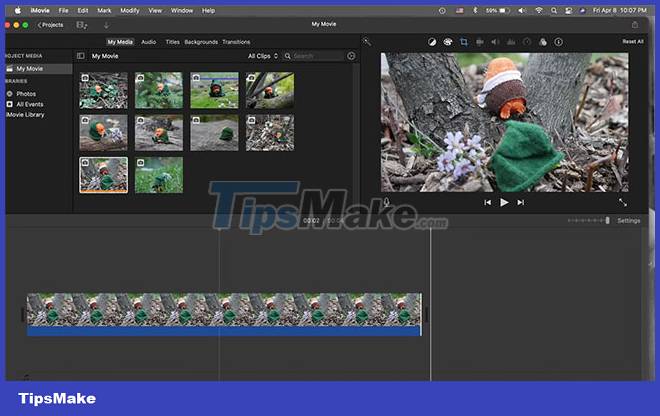Image resolution: width=660 pixels, height=416 pixels.
Task: Expand the All Clips filter dropdown
Action: pos(263,56)
